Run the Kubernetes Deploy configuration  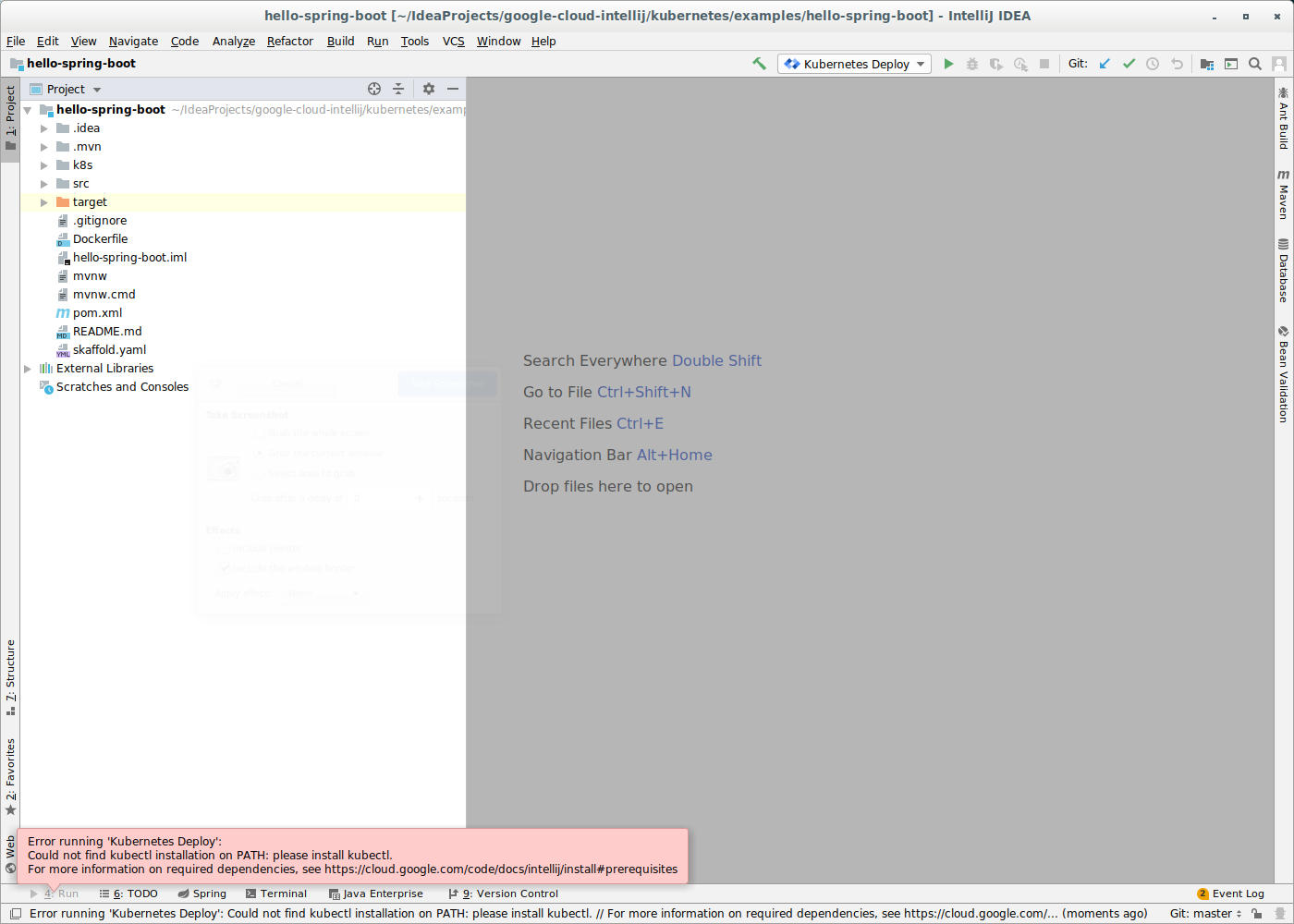pos(948,64)
